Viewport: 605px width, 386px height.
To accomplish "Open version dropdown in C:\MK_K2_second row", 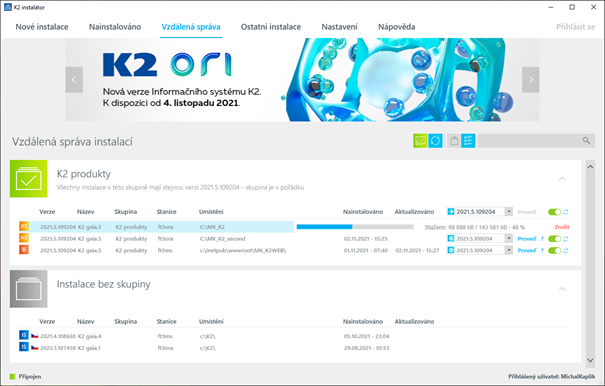I will point(509,239).
